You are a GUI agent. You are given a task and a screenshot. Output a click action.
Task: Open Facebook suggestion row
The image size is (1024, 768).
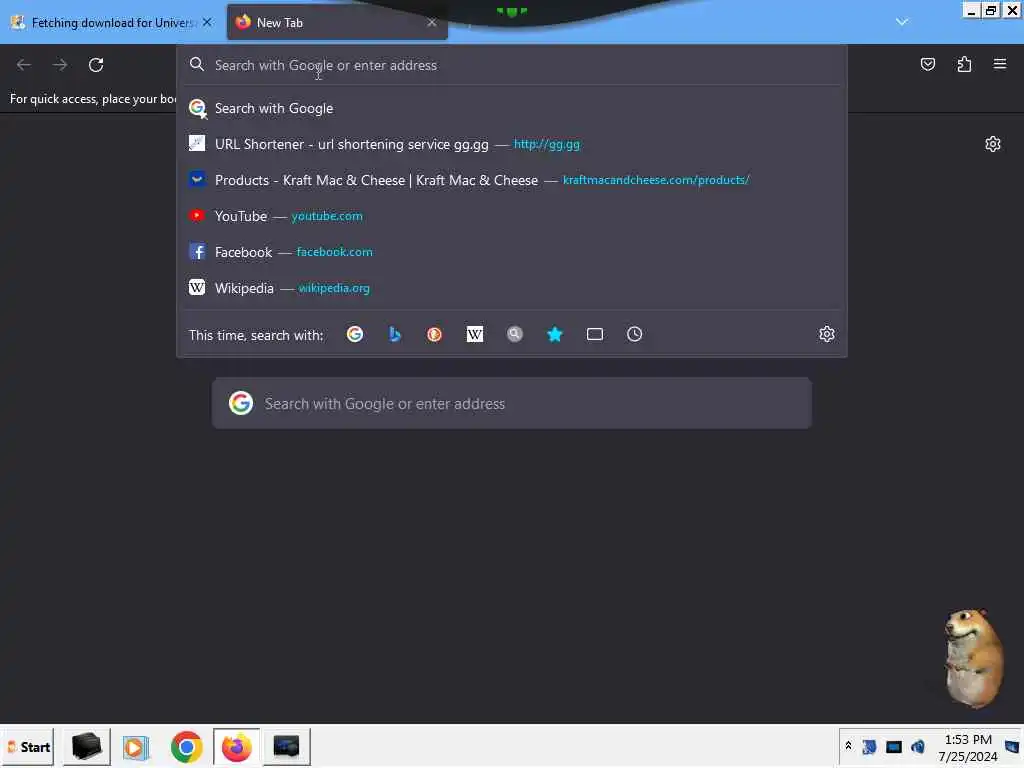coord(512,252)
